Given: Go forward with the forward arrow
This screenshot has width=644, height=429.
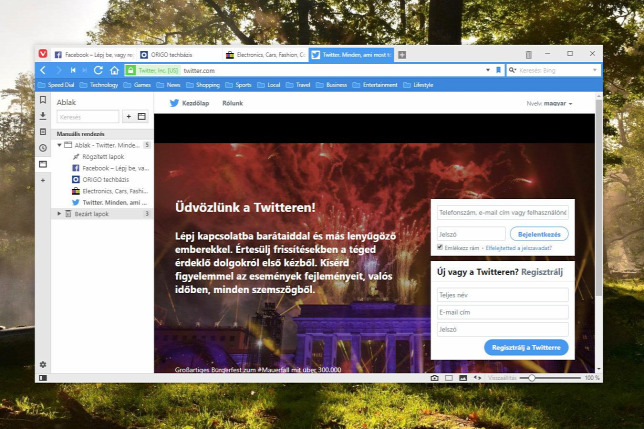Looking at the screenshot, I should [59, 70].
